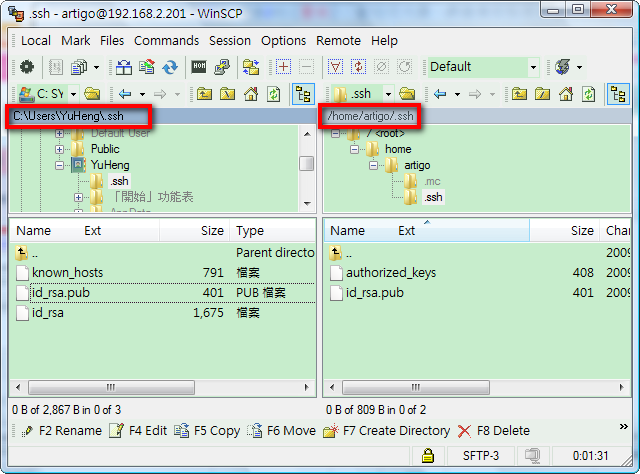Go to remote home directory icon
This screenshot has width=640, height=474.
[x=566, y=94]
